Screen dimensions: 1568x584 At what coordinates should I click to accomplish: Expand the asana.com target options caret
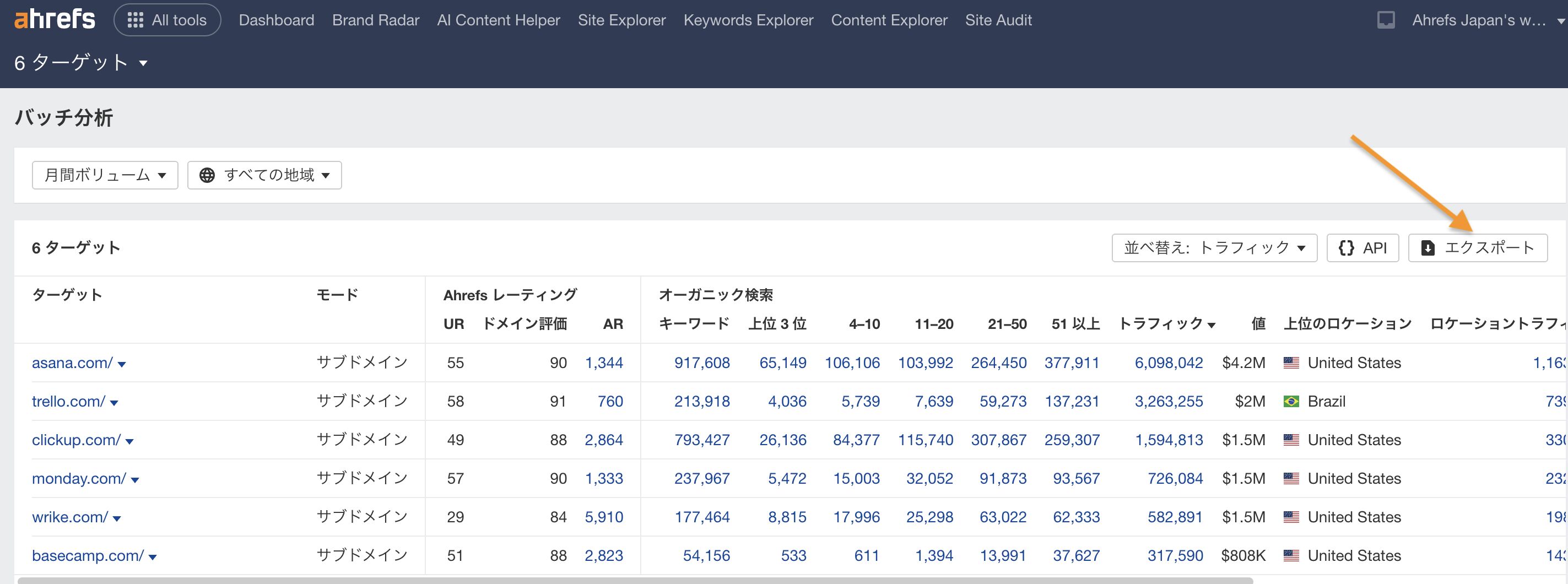122,365
